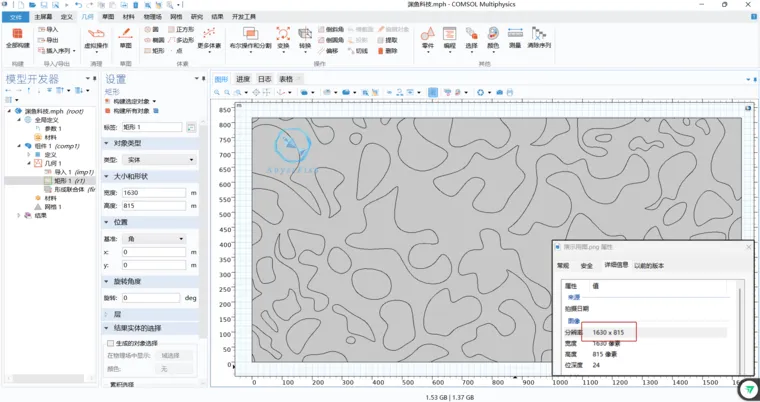Click the camera snapshot icon in graphics toolbar
Viewport: 760px width, 402px height.
500,92
